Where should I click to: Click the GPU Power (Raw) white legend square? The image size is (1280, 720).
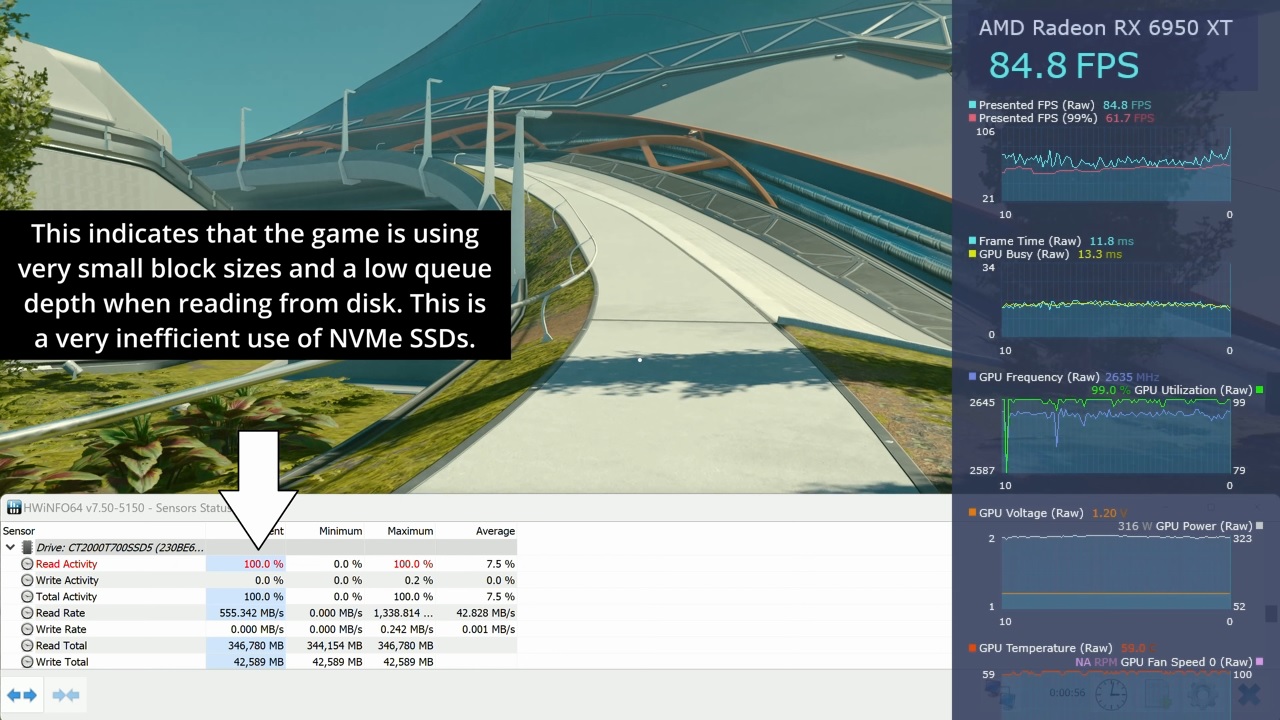click(x=1260, y=526)
